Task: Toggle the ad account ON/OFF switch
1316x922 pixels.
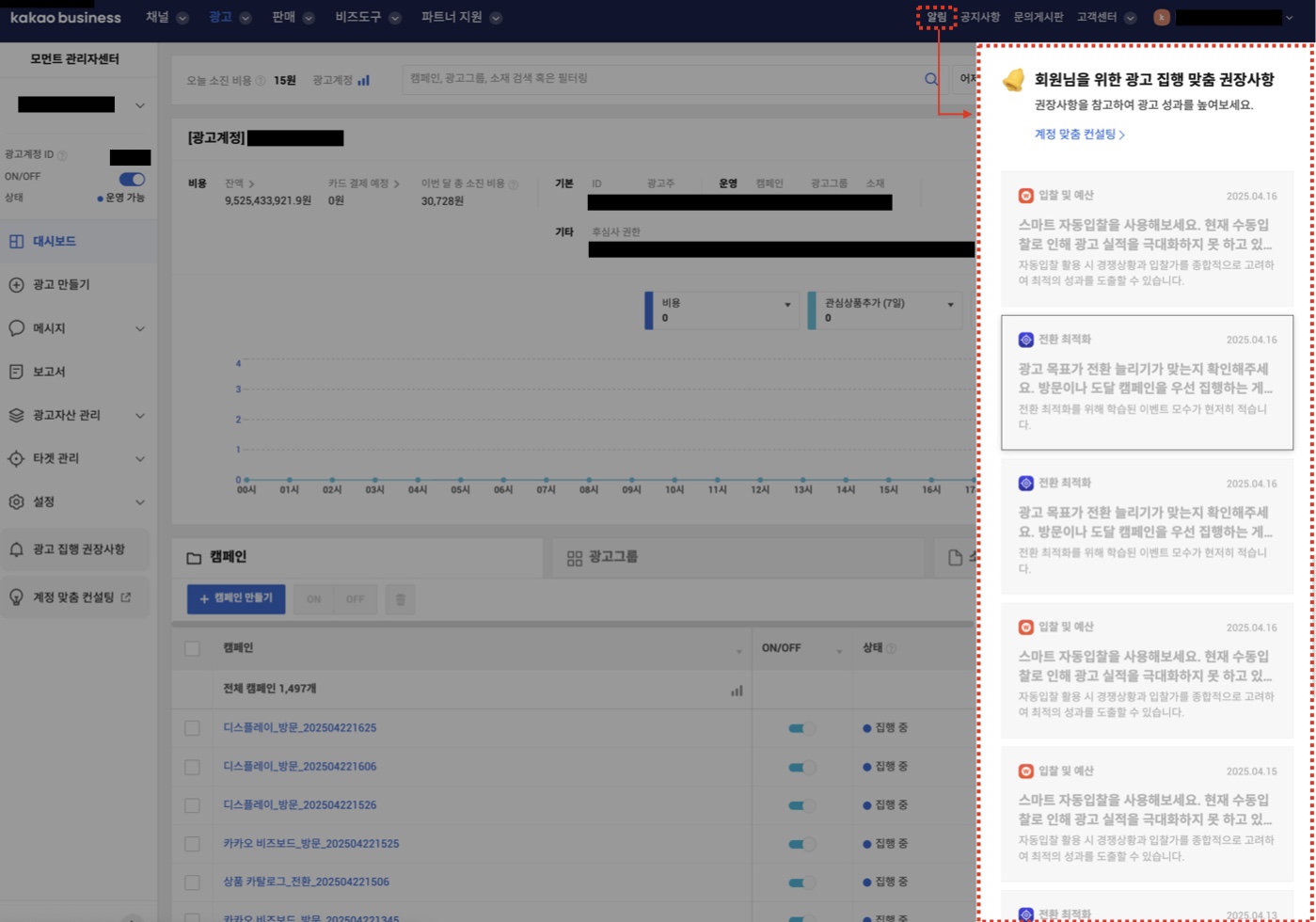Action: [x=132, y=179]
